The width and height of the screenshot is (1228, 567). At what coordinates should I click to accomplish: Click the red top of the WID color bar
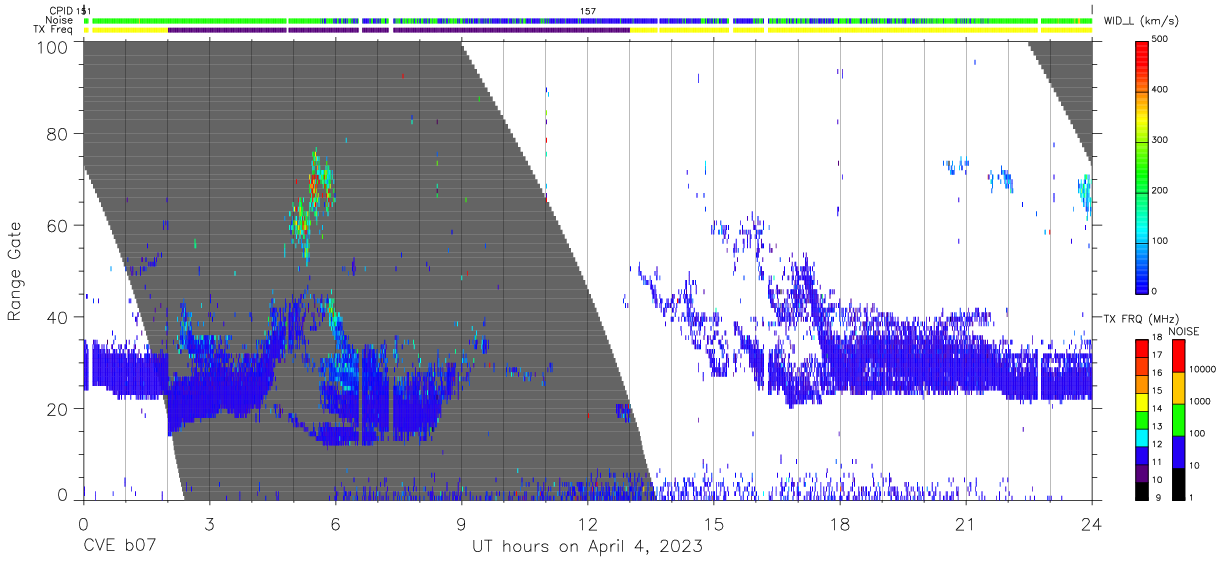pos(1142,55)
